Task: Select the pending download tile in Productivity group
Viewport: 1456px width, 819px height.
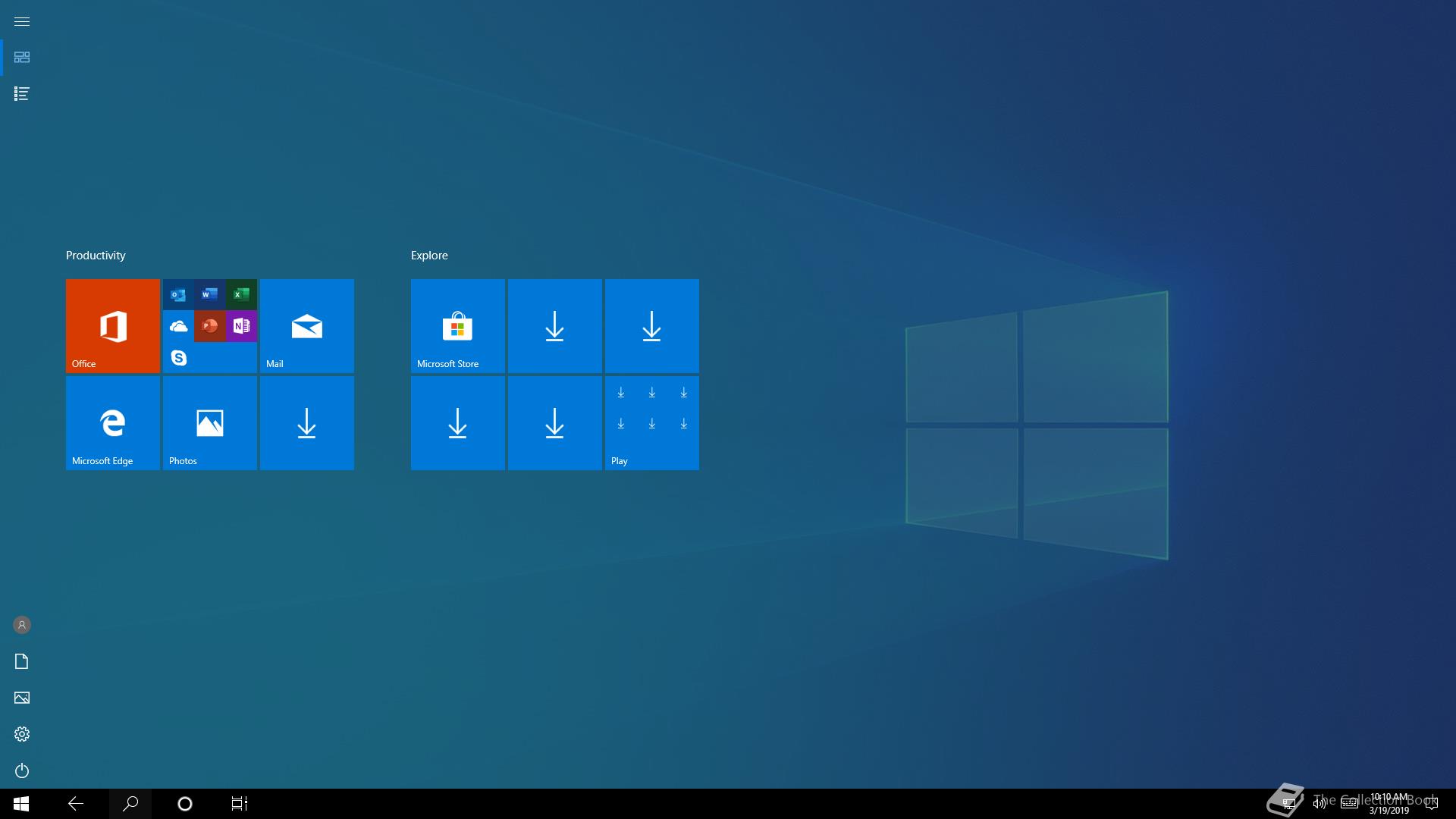Action: (307, 423)
